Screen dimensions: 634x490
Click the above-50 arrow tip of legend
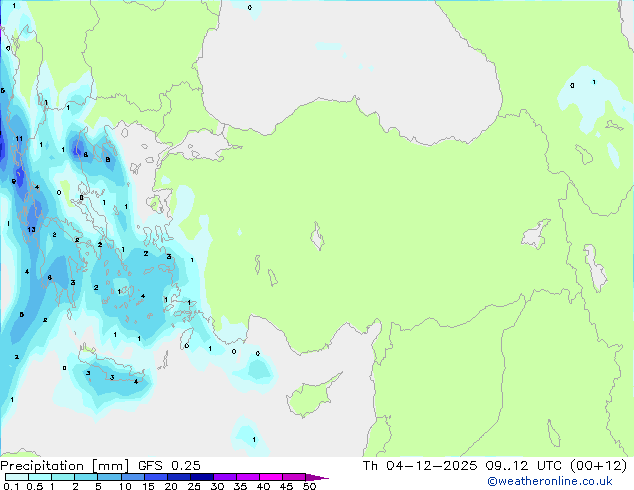click(317, 477)
